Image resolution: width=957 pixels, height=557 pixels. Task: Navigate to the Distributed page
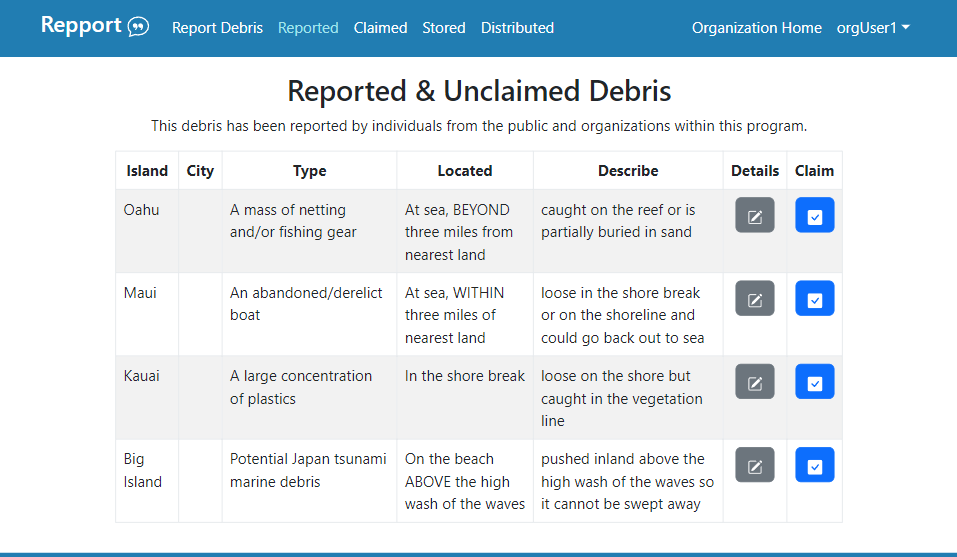(x=517, y=28)
